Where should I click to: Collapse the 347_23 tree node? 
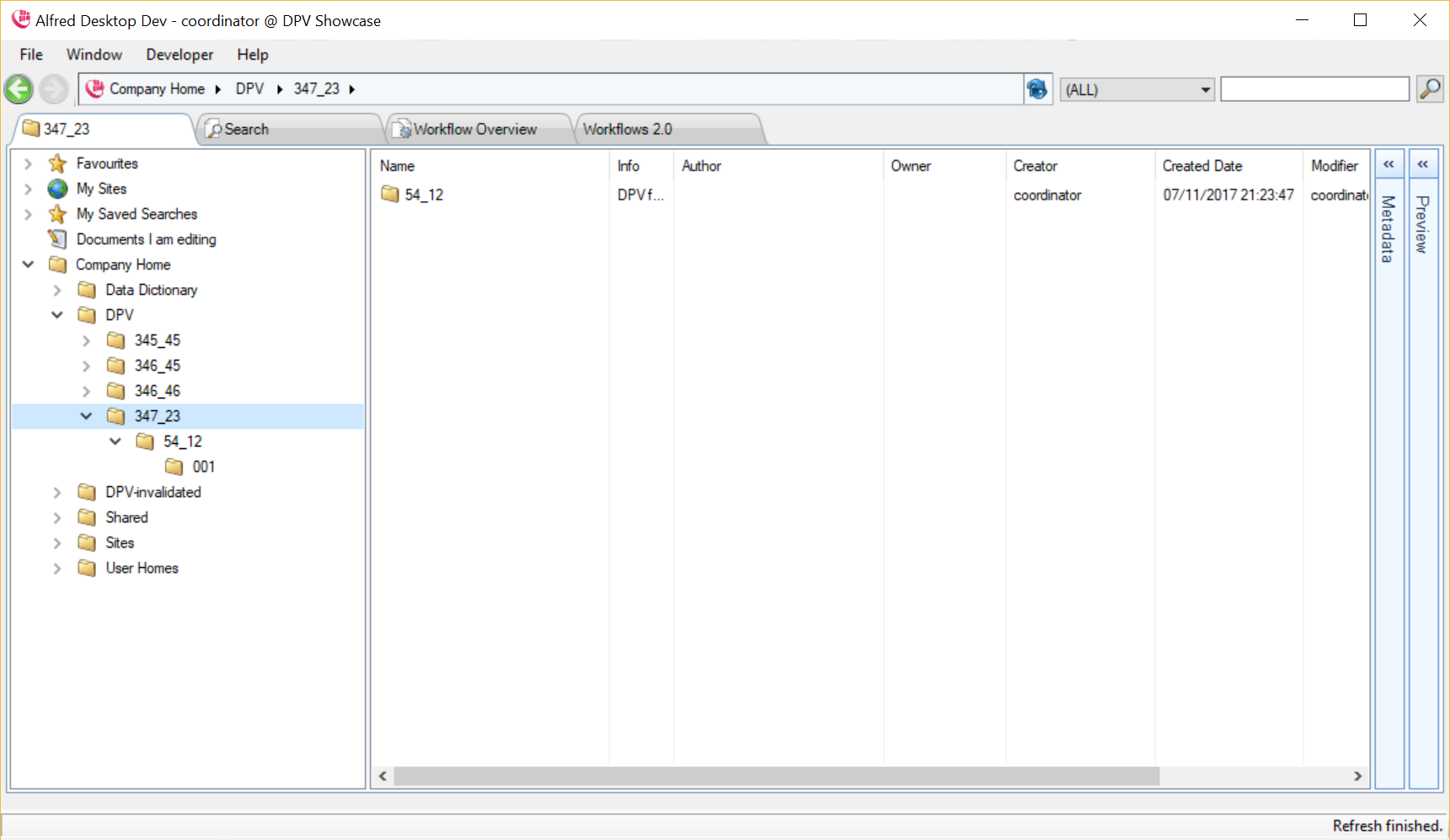coord(86,416)
